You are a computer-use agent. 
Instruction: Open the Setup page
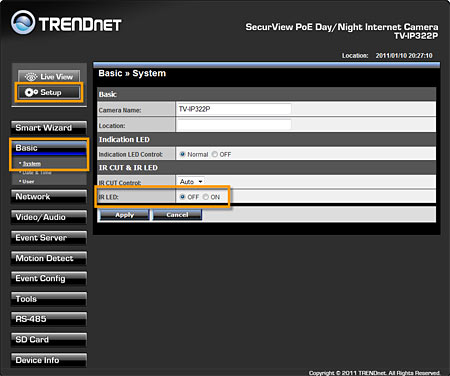49,92
